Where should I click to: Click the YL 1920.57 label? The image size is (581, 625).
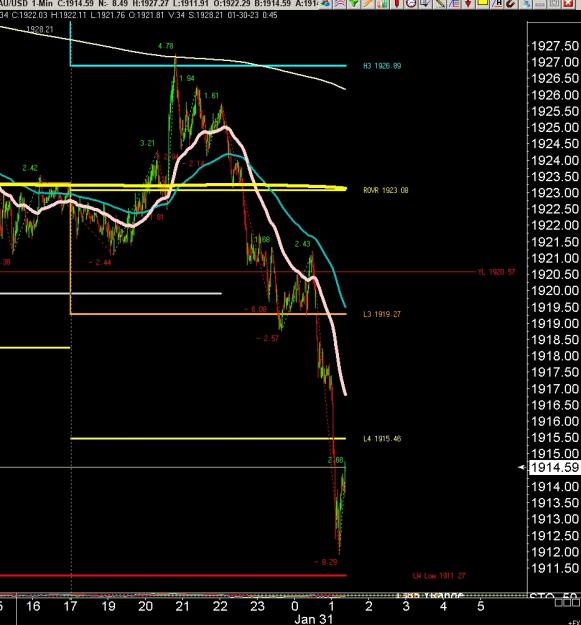(x=496, y=272)
